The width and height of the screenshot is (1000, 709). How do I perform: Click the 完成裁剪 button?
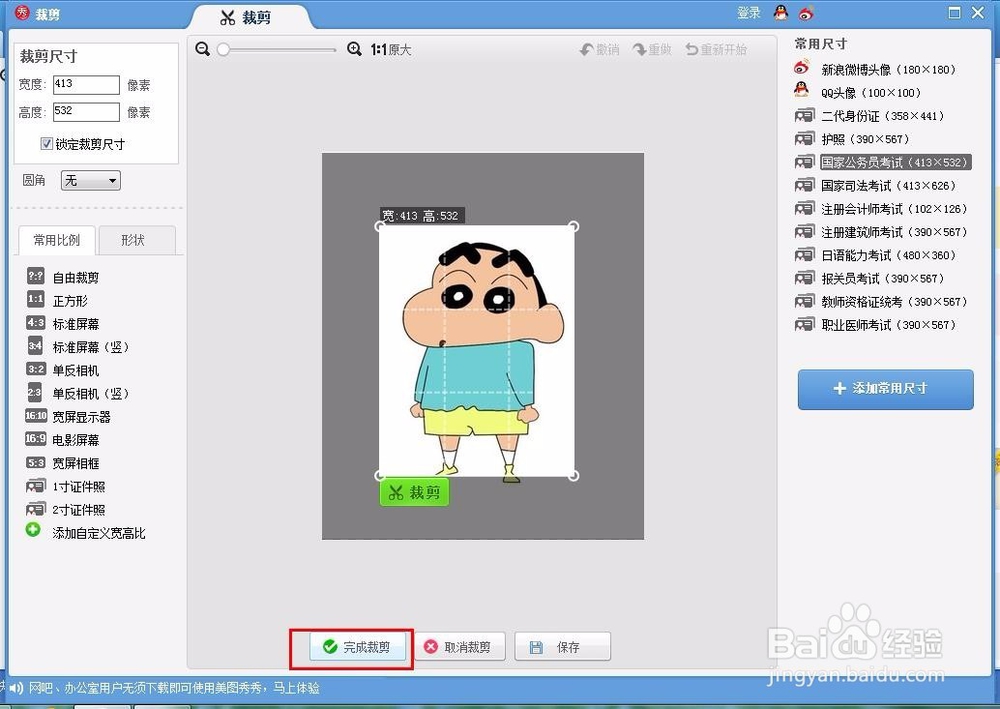coord(357,647)
